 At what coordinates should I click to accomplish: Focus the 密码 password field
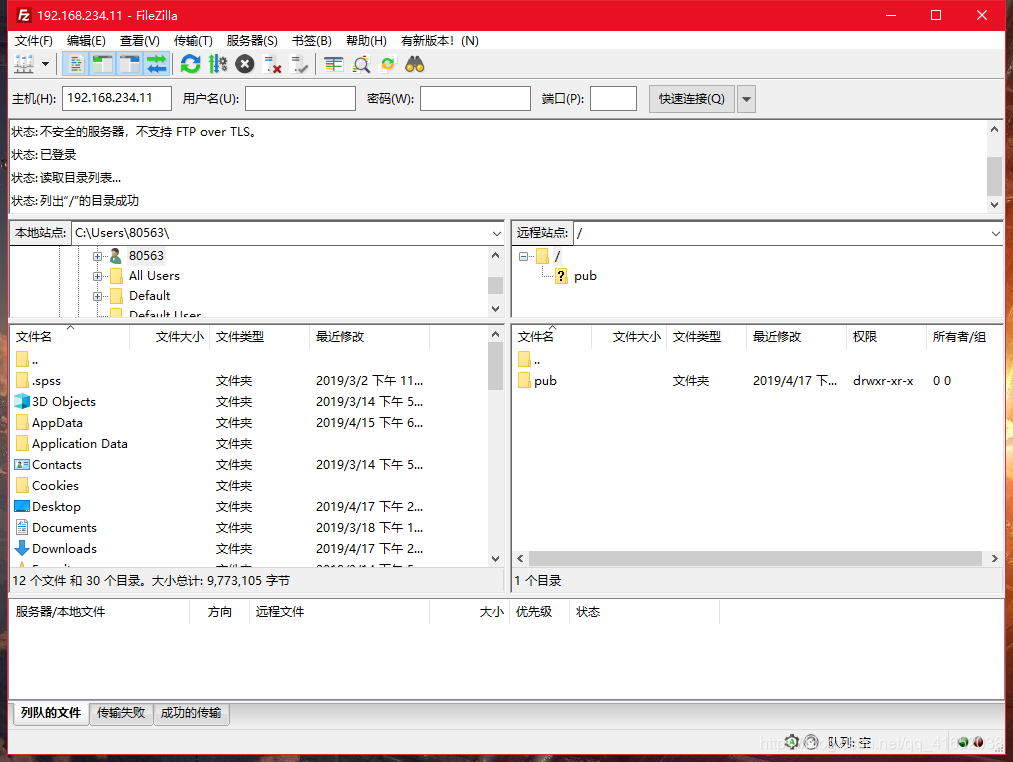[475, 98]
